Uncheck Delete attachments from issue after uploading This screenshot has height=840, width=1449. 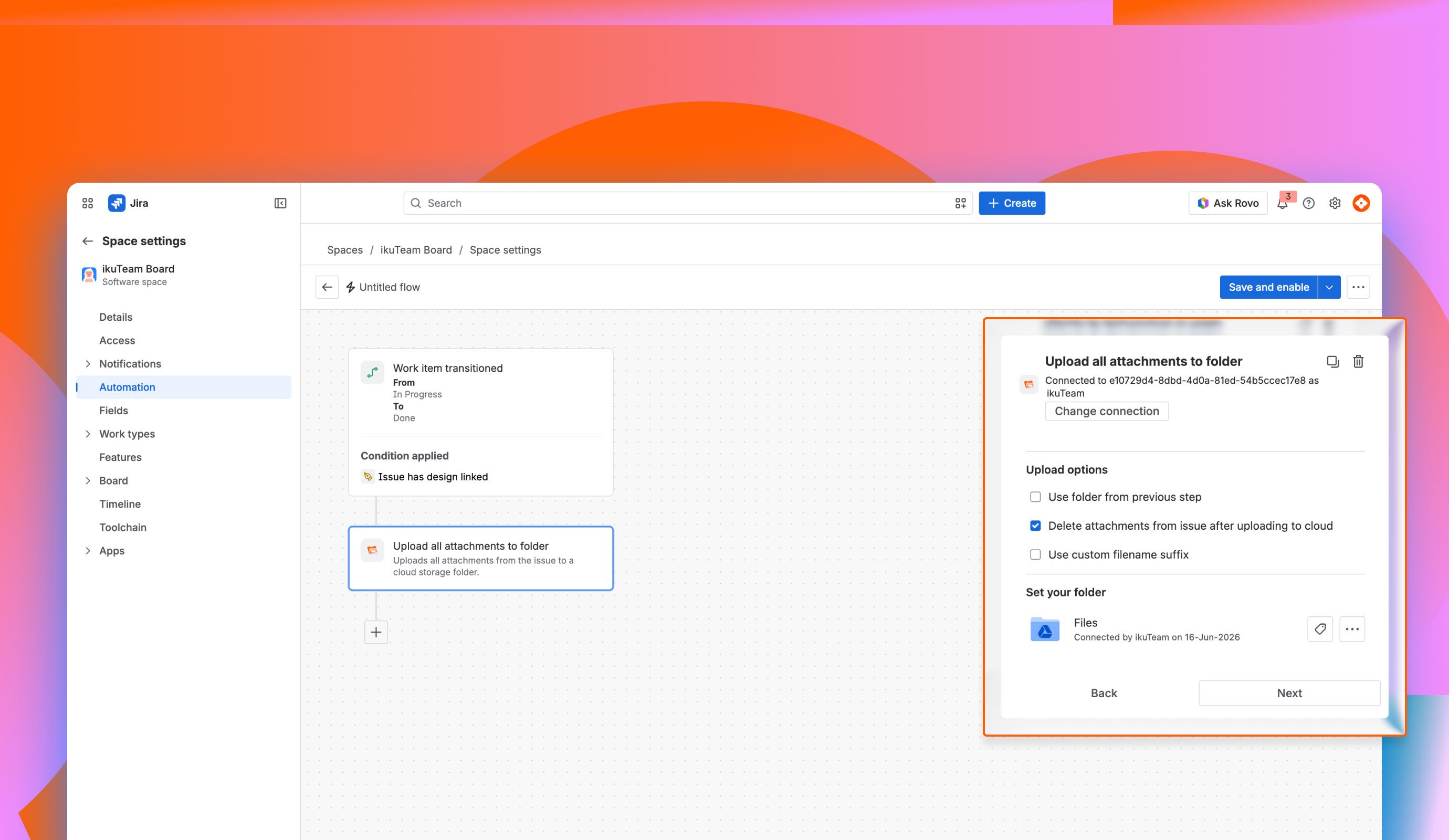(1036, 526)
